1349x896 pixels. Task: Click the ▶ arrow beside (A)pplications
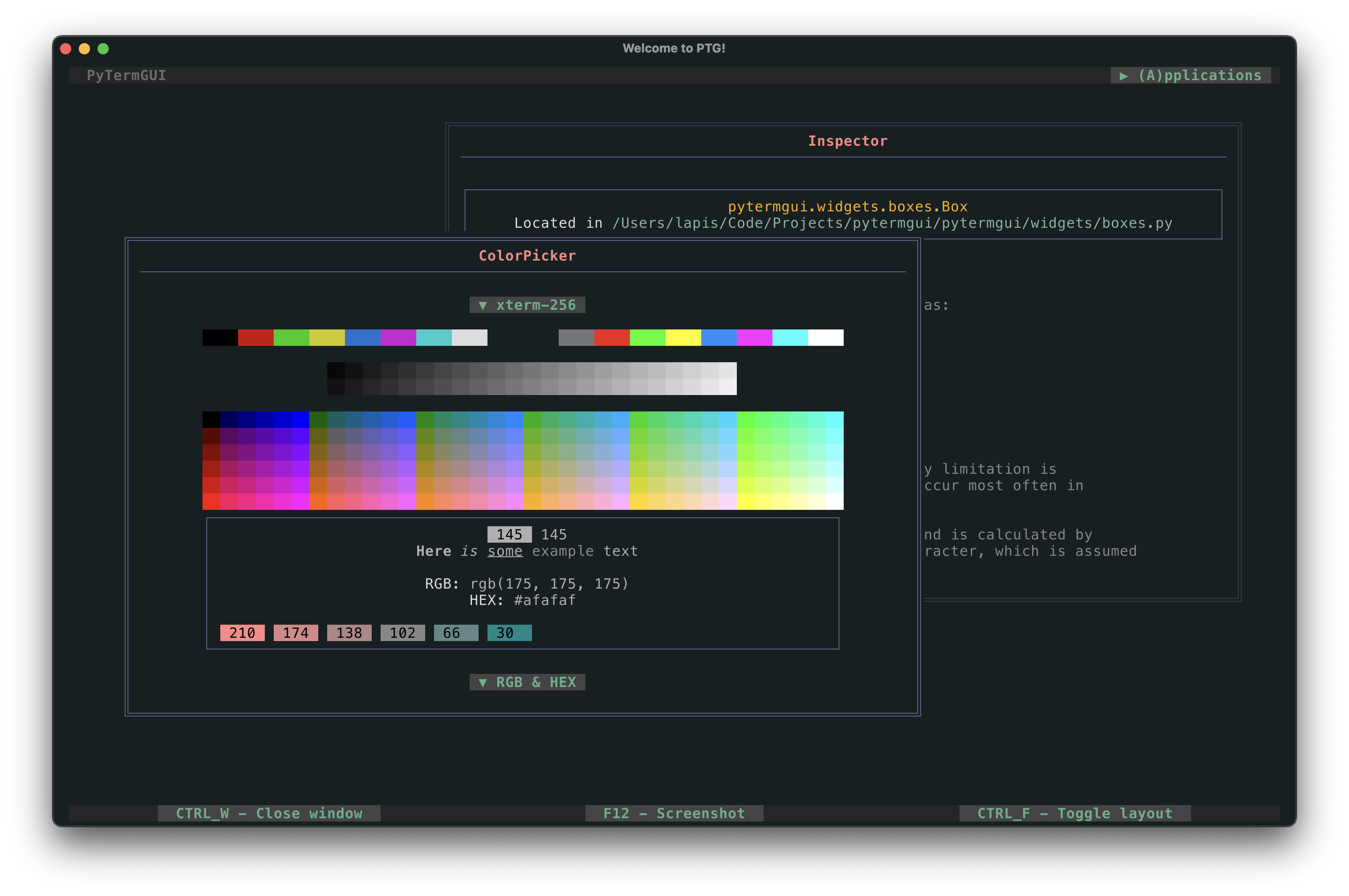1123,75
